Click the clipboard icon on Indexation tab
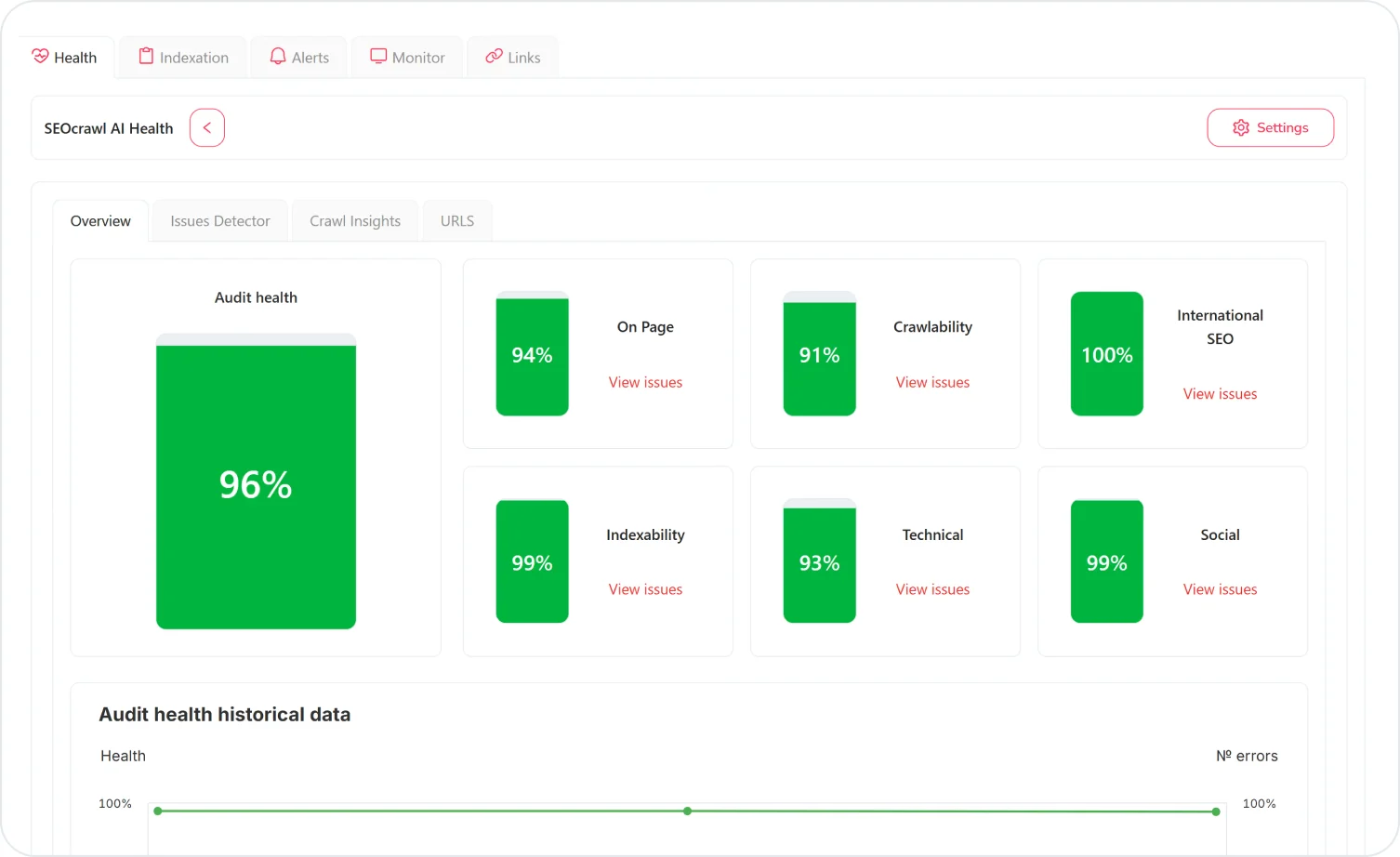The height and width of the screenshot is (857, 1400). coord(146,57)
